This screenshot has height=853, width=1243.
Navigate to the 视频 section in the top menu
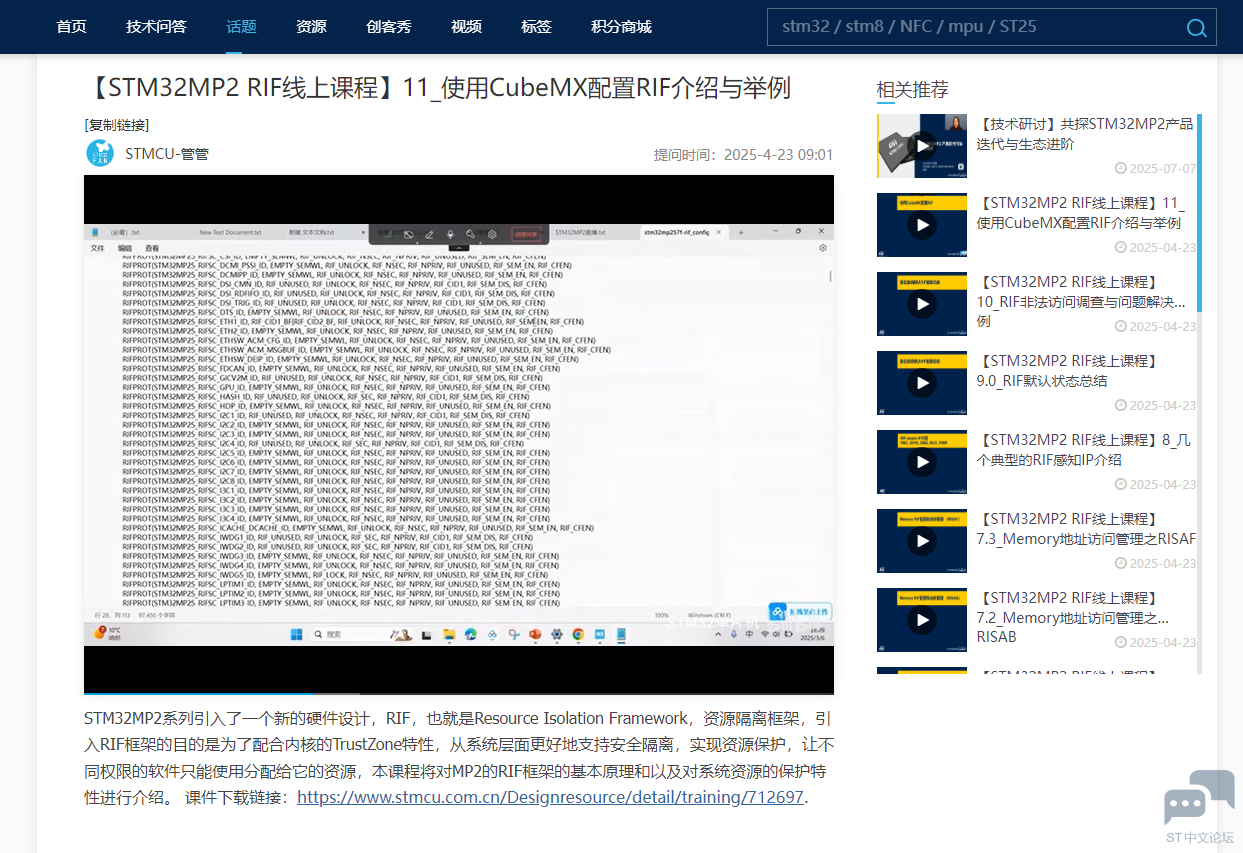pyautogui.click(x=466, y=27)
